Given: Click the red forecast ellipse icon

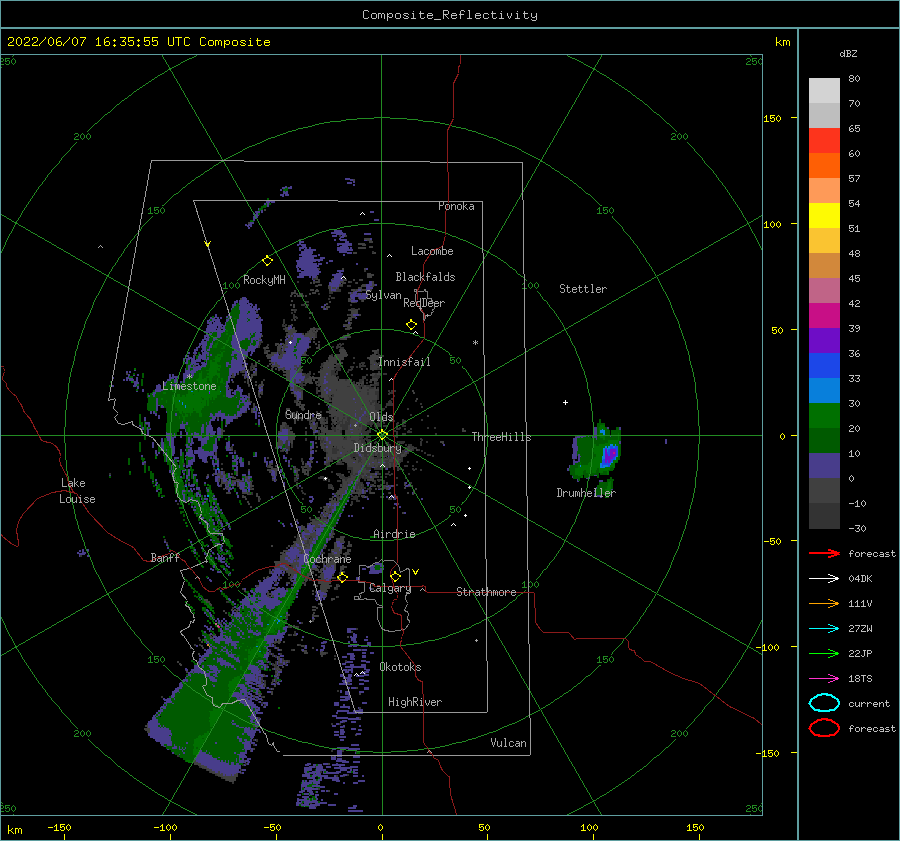Looking at the screenshot, I should (824, 728).
